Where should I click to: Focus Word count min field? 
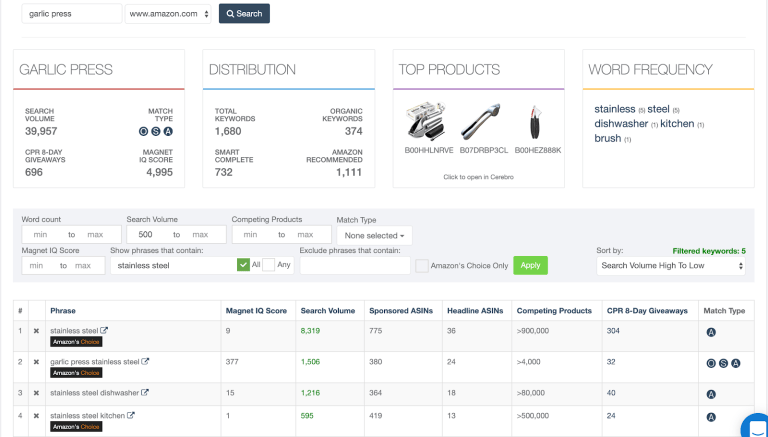pyautogui.click(x=41, y=235)
